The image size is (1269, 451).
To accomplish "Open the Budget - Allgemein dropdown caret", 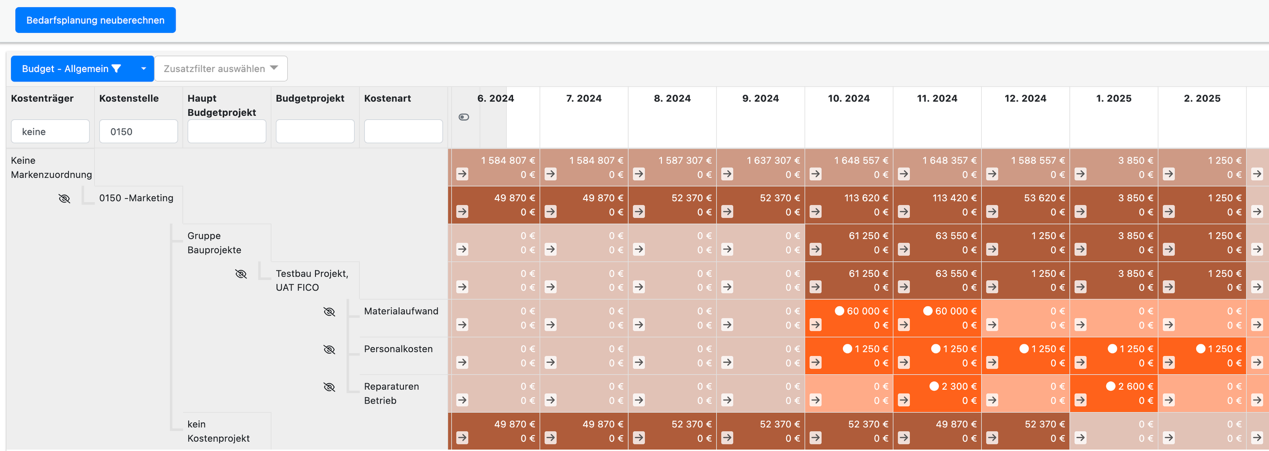I will 143,69.
